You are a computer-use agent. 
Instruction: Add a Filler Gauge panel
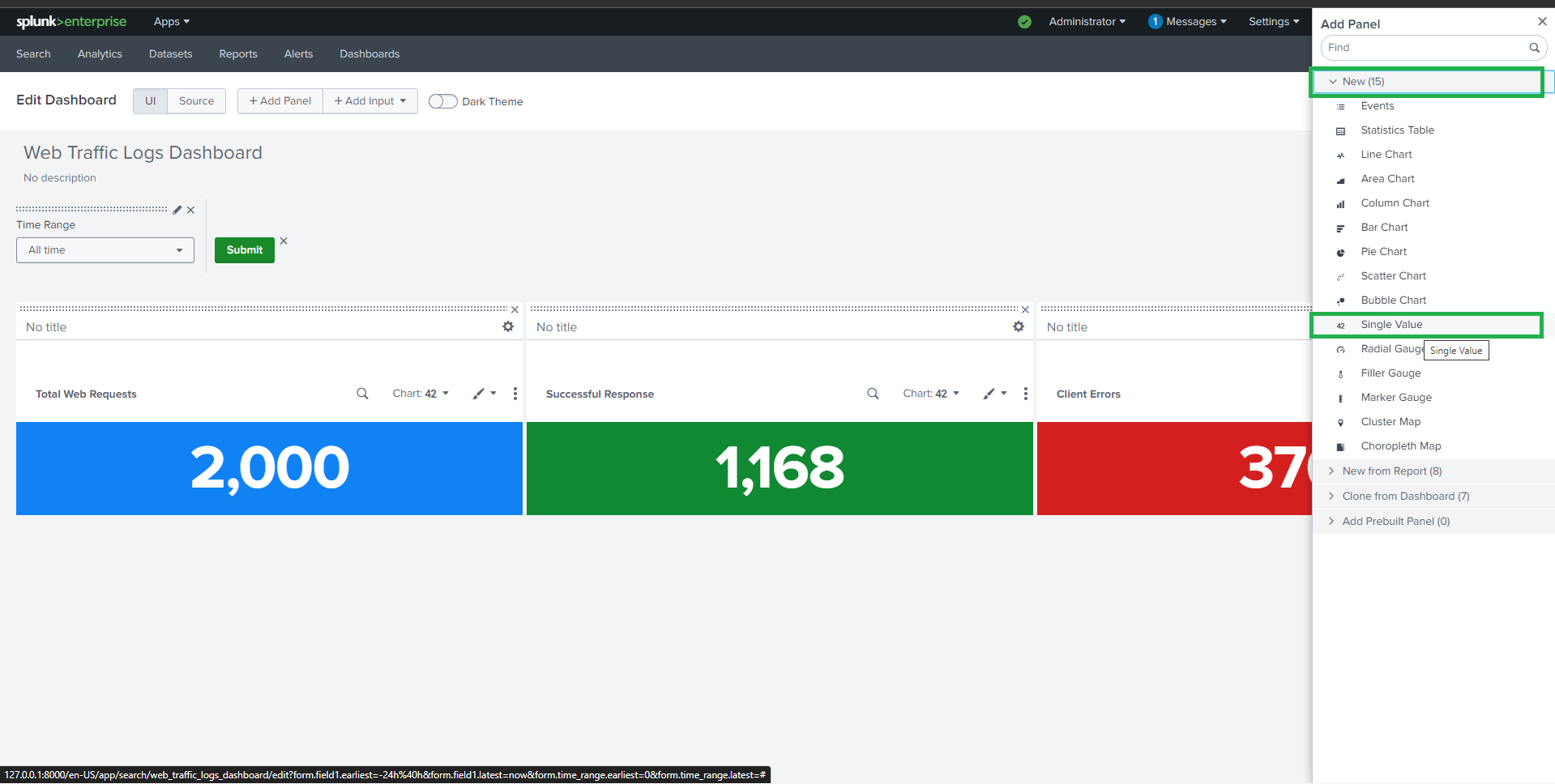1391,373
